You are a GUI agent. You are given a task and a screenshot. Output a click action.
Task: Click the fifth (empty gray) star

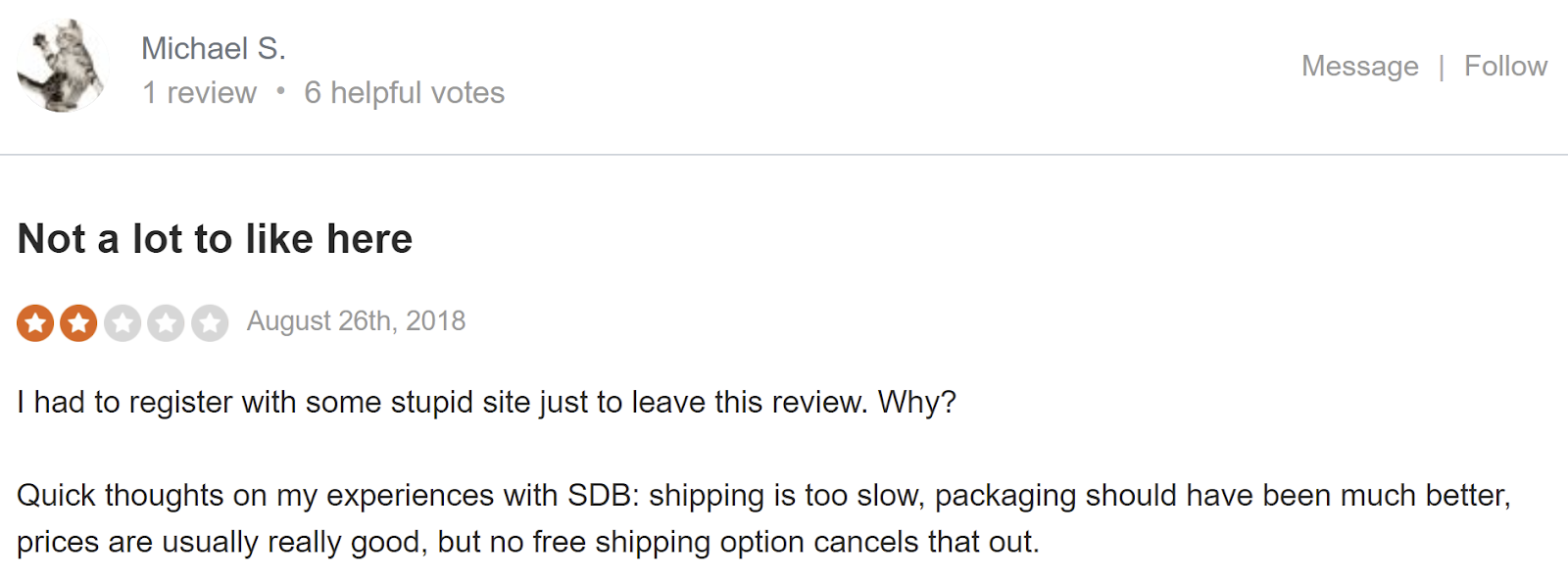pyautogui.click(x=210, y=322)
